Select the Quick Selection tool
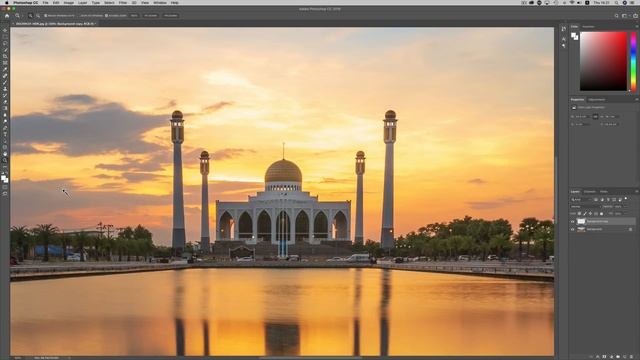640x360 pixels. point(5,50)
